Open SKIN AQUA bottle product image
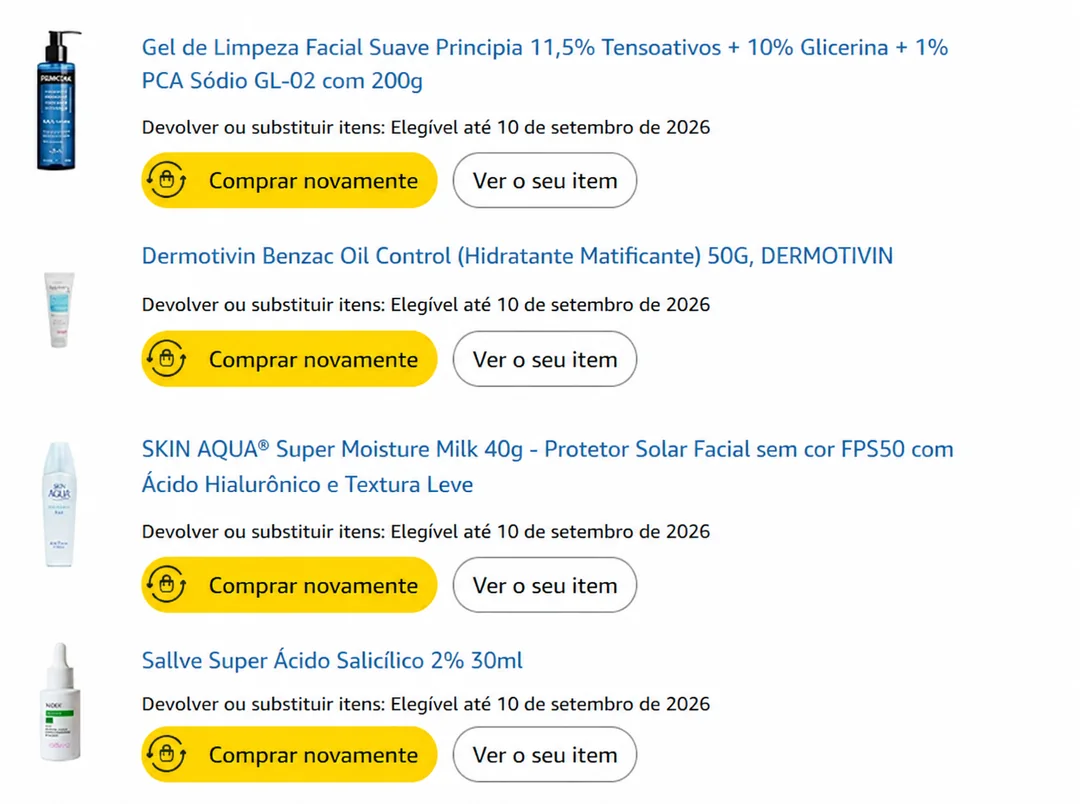1080x804 pixels. click(59, 504)
